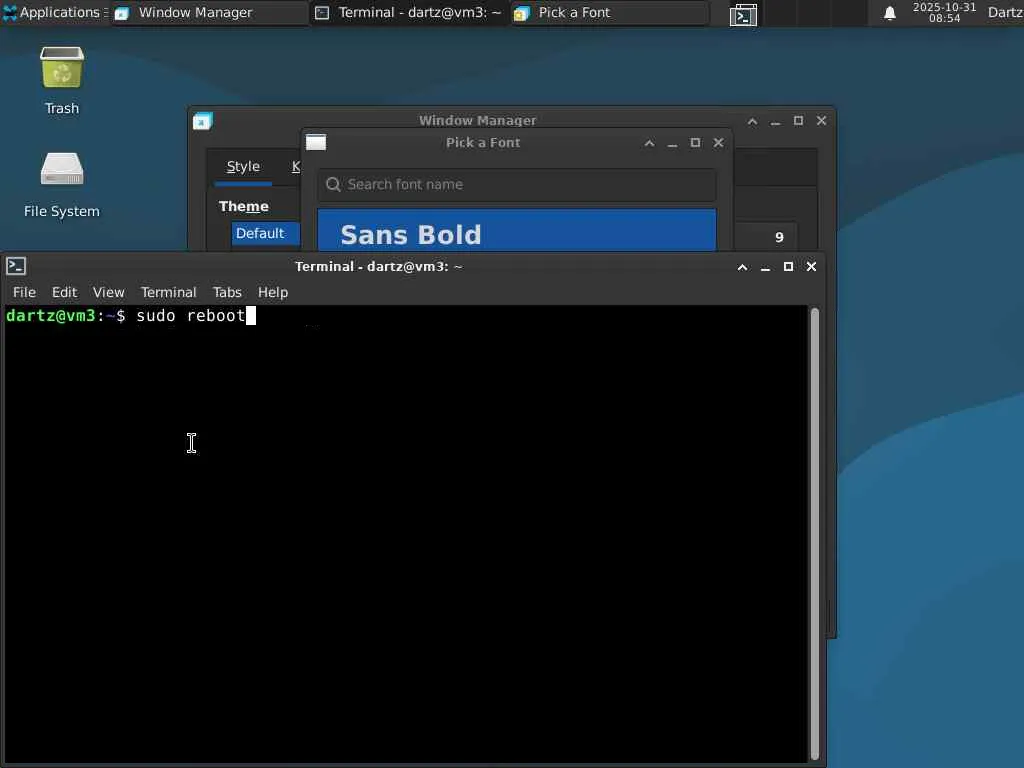Open the Terminal File menu

point(24,292)
